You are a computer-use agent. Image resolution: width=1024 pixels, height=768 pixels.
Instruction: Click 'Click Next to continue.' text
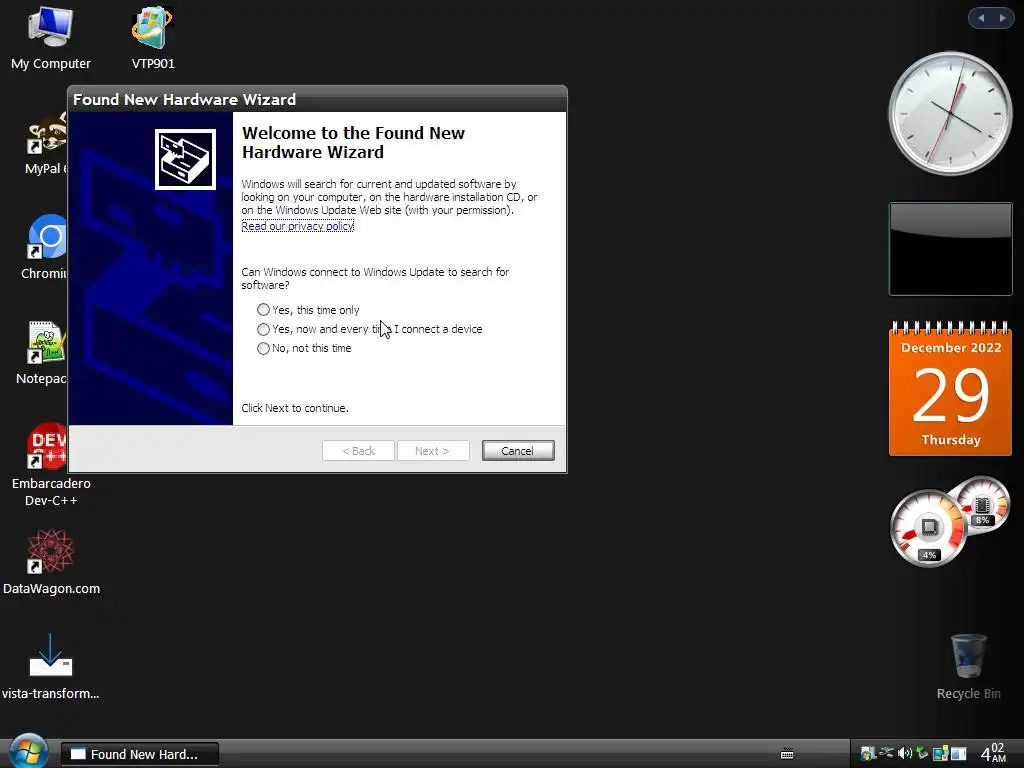295,408
